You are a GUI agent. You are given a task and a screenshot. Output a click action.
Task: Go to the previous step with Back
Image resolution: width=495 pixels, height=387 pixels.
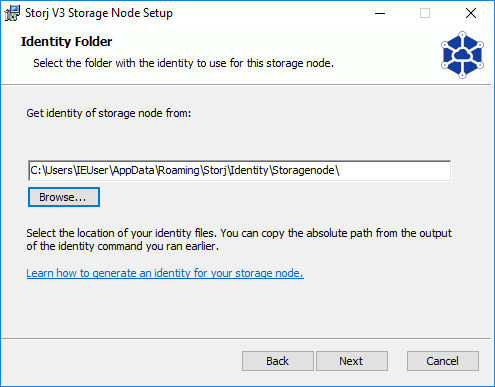[x=278, y=361]
